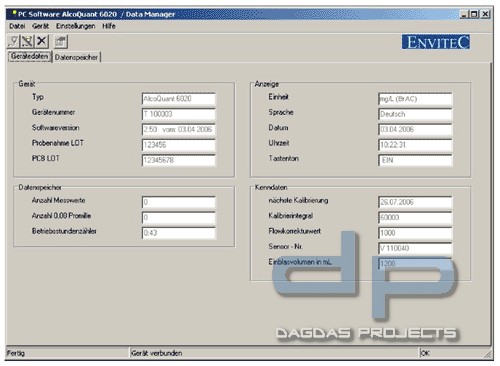Click the Typ field showing AlcoQuant 6020

click(179, 99)
